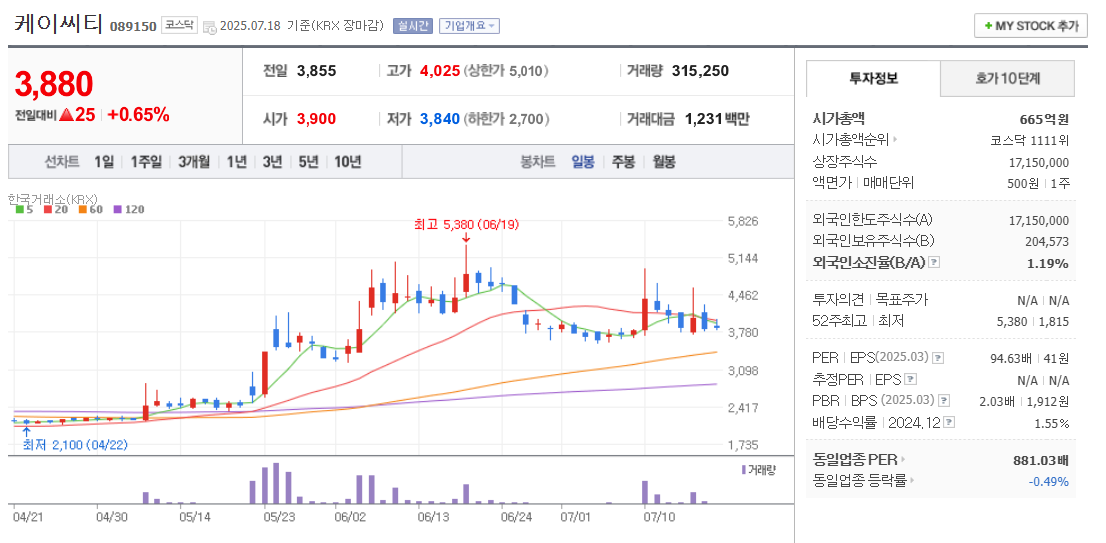Image resolution: width=1106 pixels, height=543 pixels.
Task: Select the 월봉 candlestick chart
Action: tap(664, 161)
